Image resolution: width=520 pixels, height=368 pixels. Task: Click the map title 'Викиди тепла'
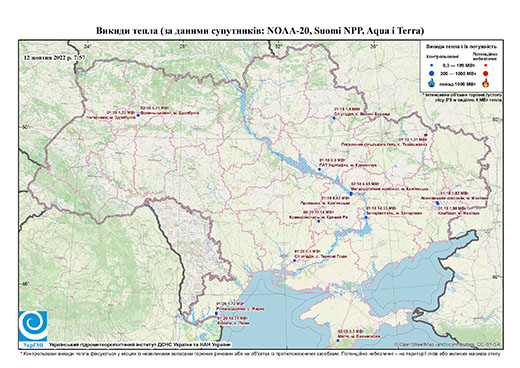pos(127,31)
